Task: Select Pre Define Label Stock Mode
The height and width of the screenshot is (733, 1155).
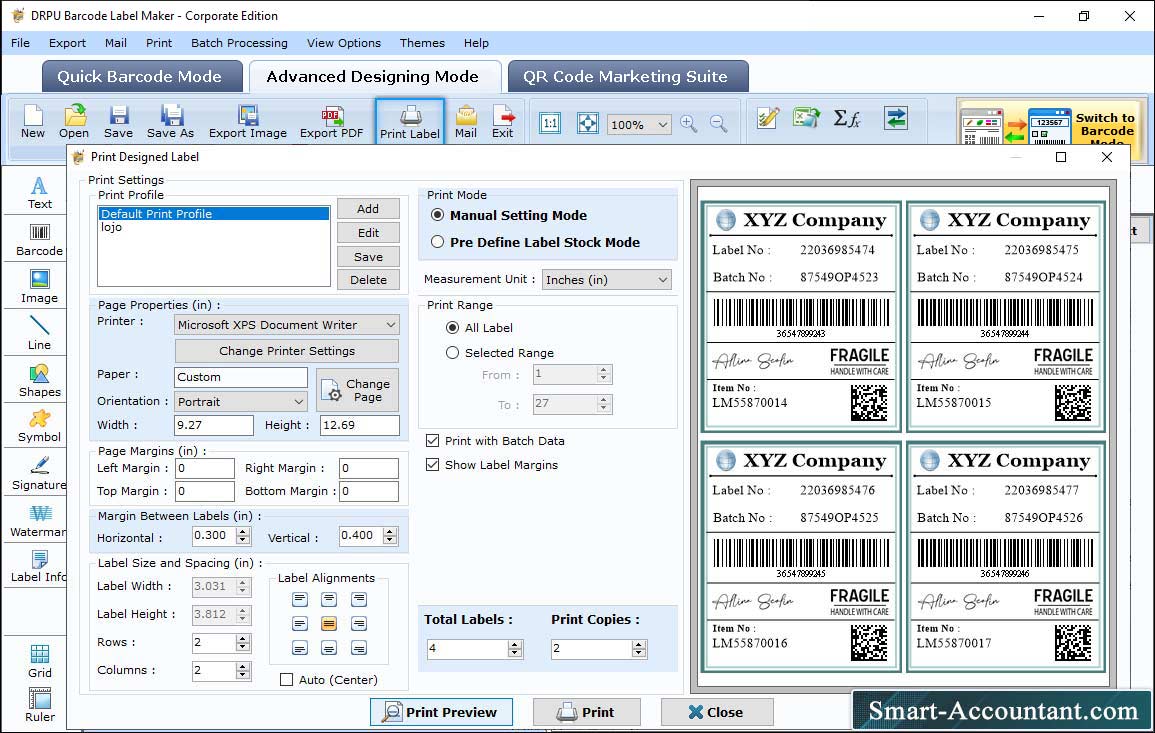Action: click(x=438, y=242)
